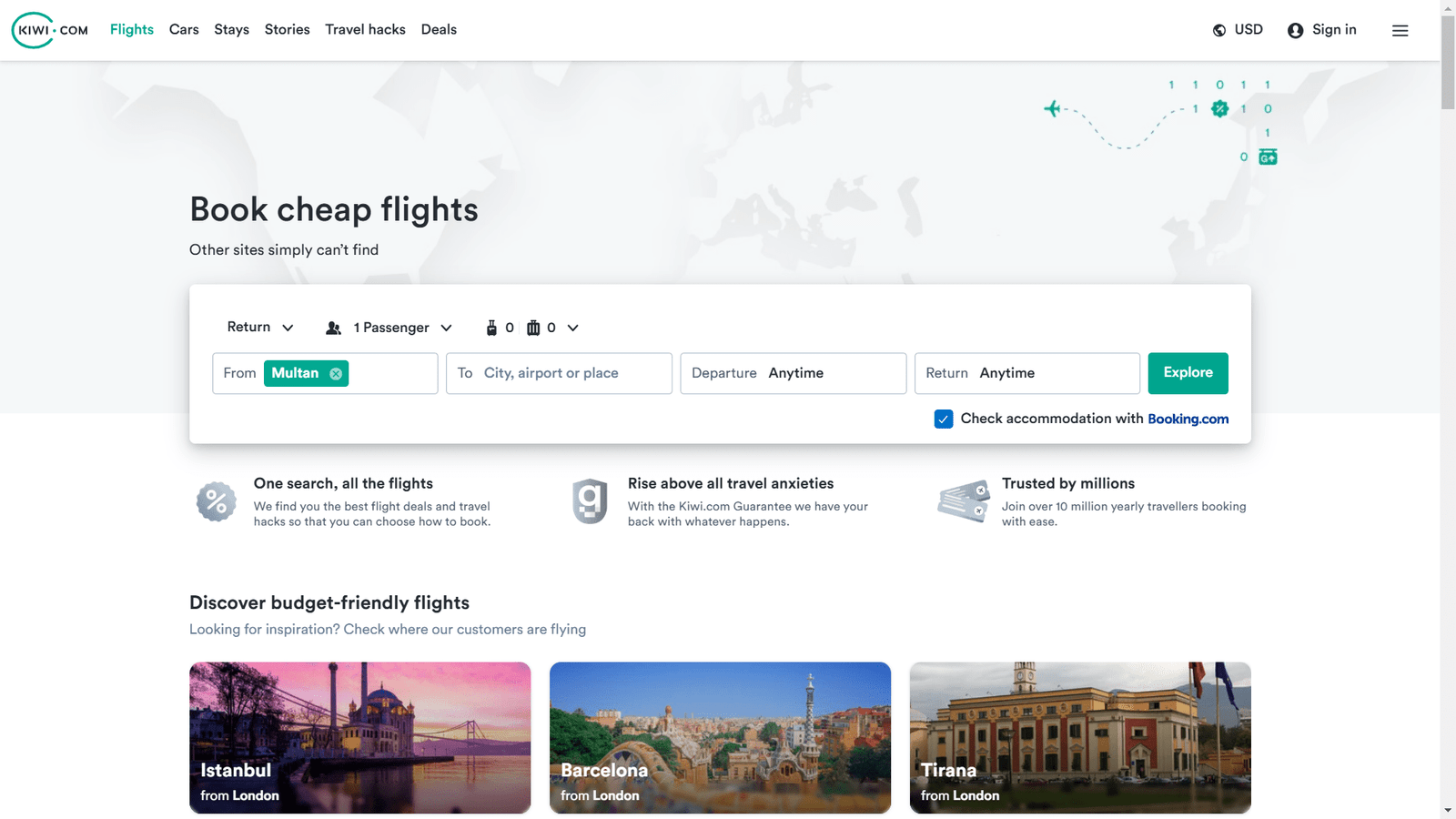Open the Deals link
The width and height of the screenshot is (1456, 819).
click(x=439, y=30)
